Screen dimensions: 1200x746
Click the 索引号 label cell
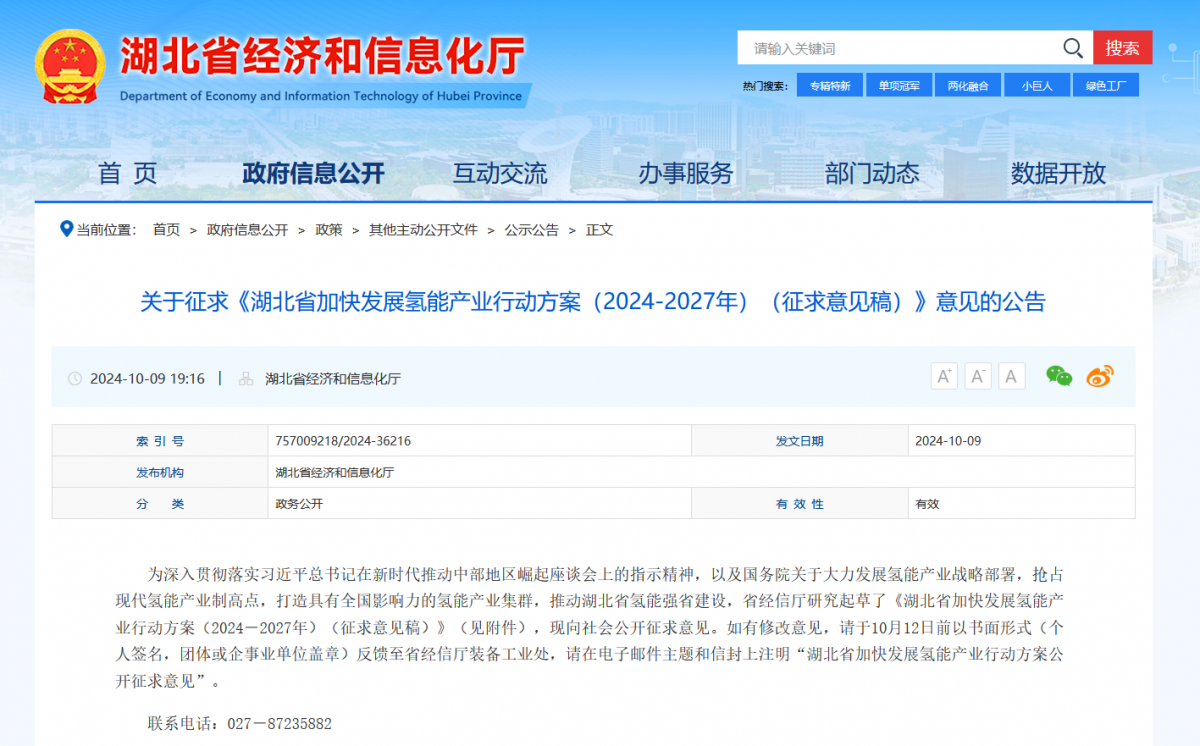click(160, 441)
